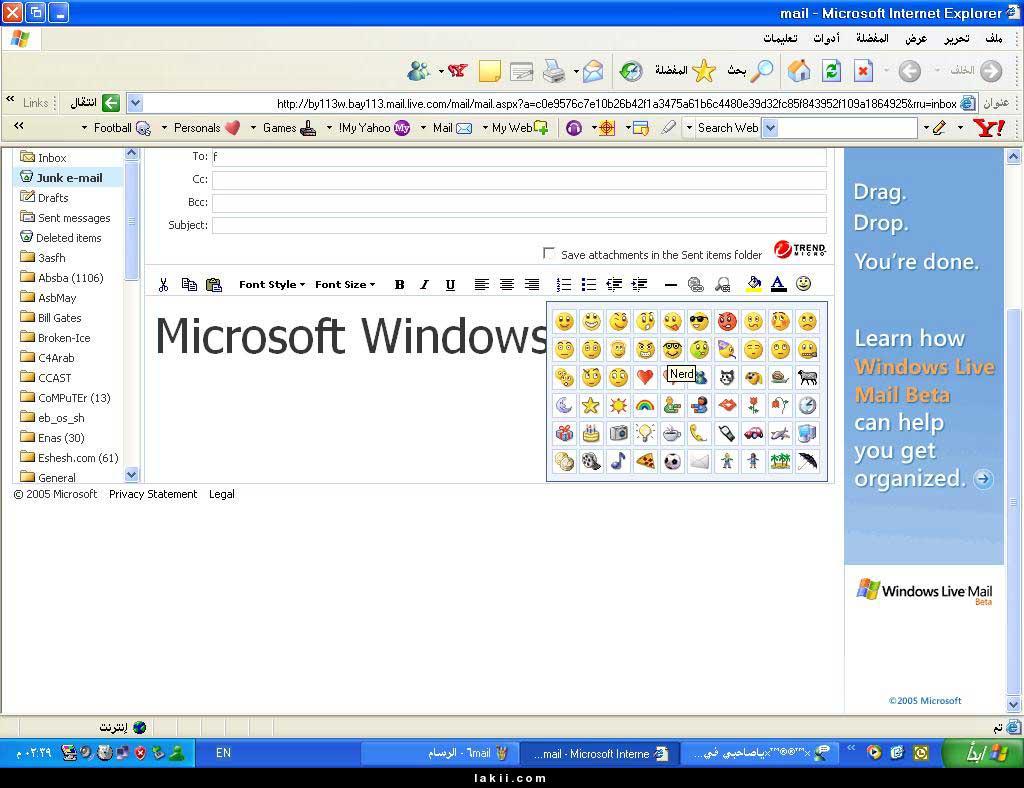
Task: Insert a hyperlink with the link icon
Action: coord(696,285)
